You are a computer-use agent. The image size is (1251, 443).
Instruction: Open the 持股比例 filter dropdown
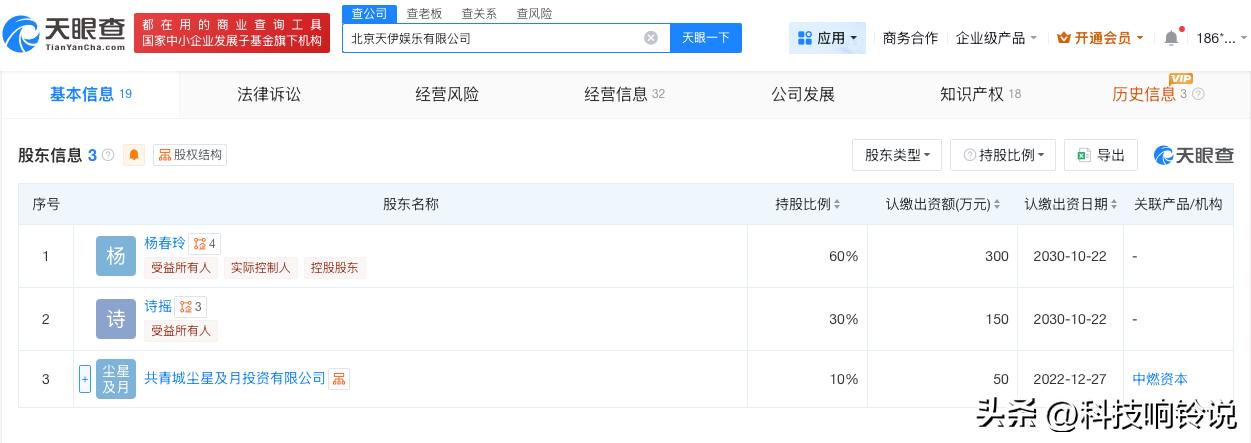pos(1003,155)
